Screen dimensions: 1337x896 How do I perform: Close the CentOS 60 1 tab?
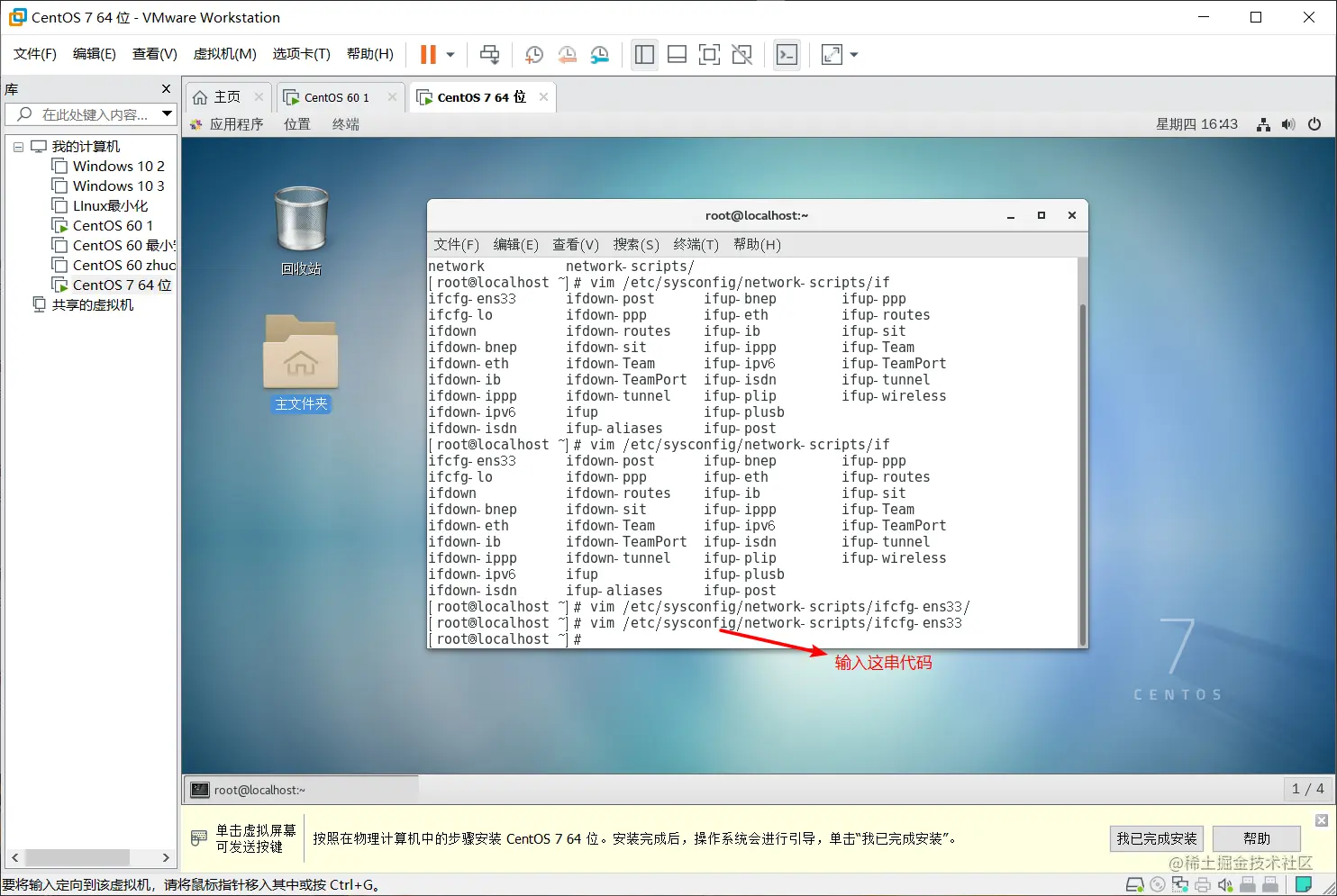point(392,97)
